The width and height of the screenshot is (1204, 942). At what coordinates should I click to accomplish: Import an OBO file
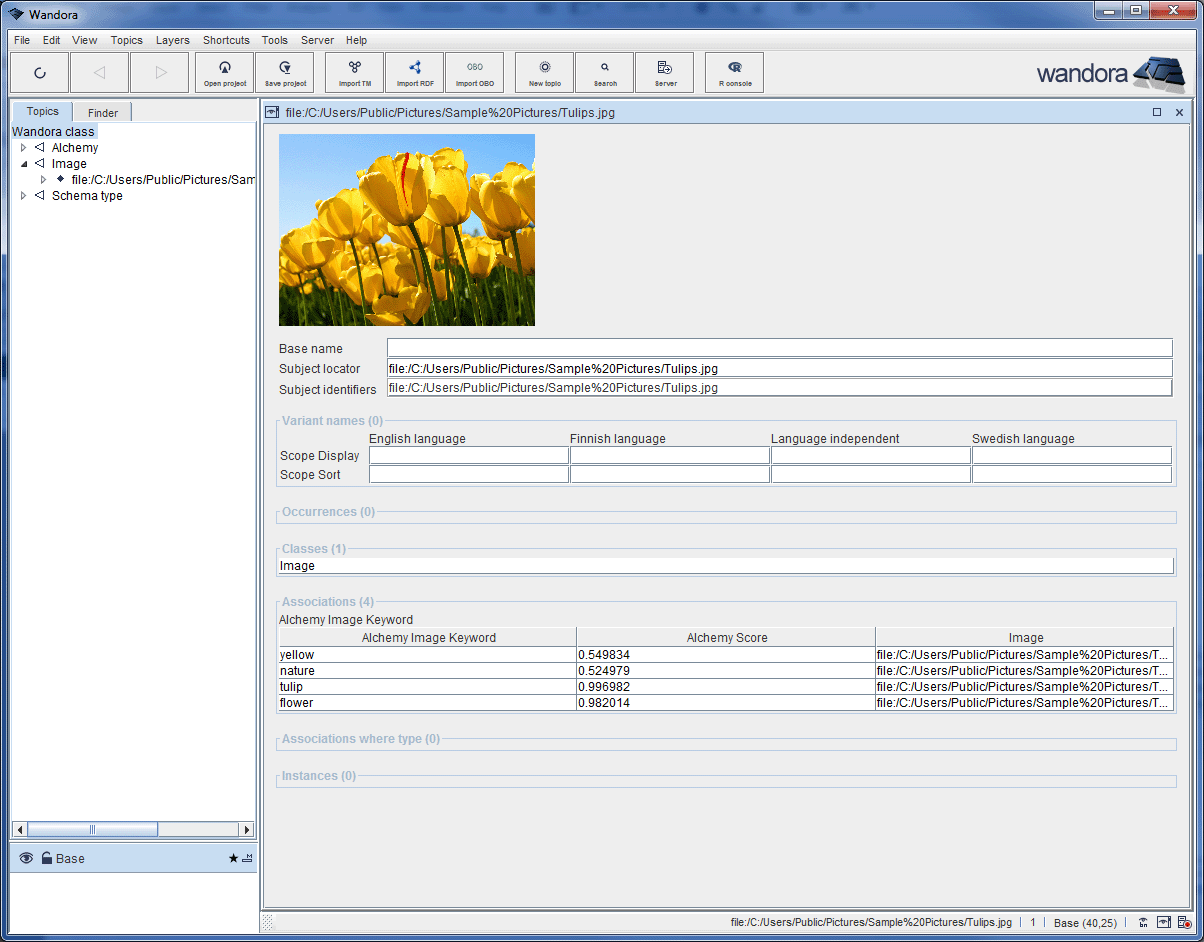click(x=474, y=72)
